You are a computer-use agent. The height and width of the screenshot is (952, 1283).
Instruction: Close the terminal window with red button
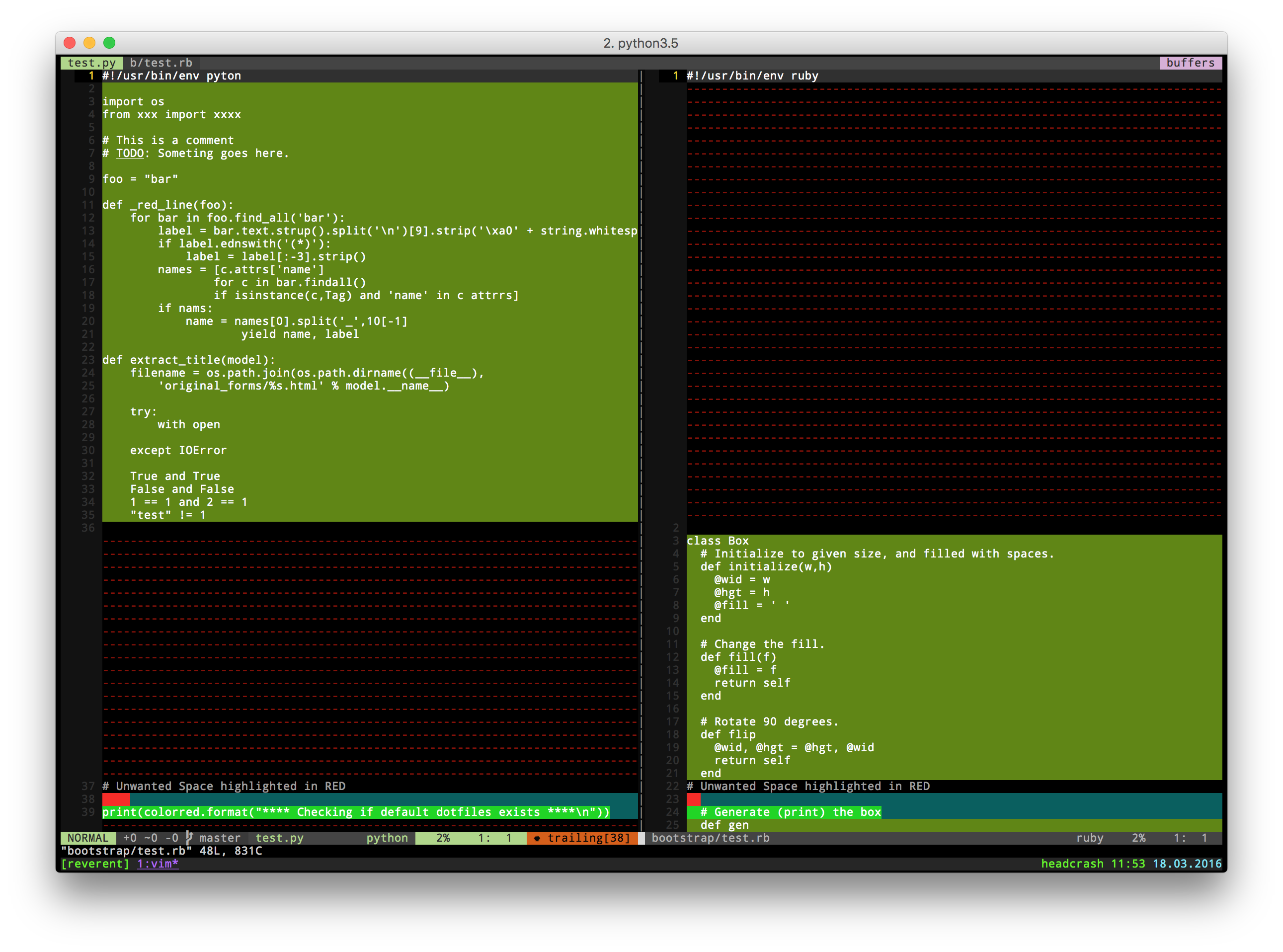pos(70,43)
